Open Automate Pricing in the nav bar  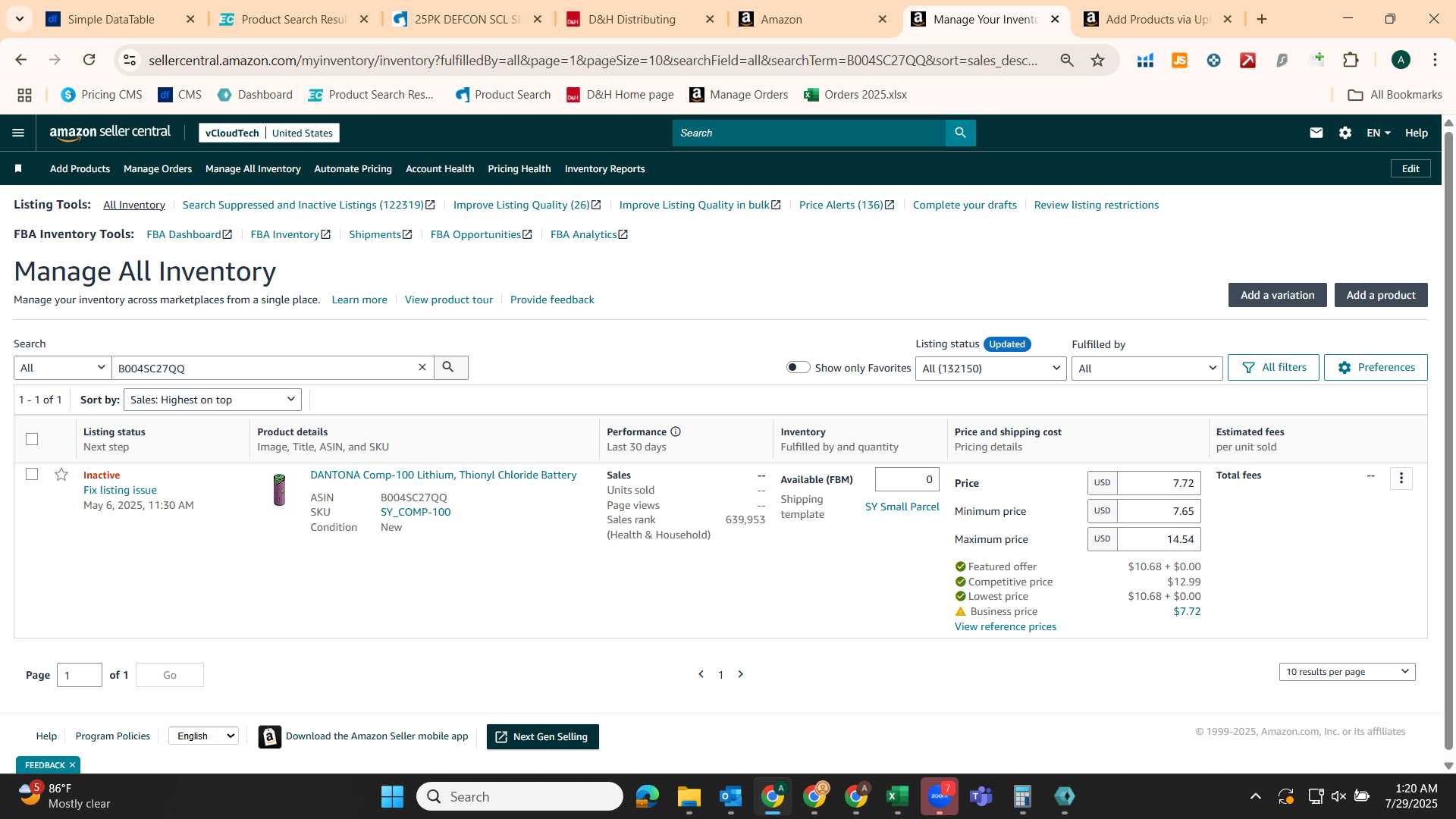tap(353, 168)
